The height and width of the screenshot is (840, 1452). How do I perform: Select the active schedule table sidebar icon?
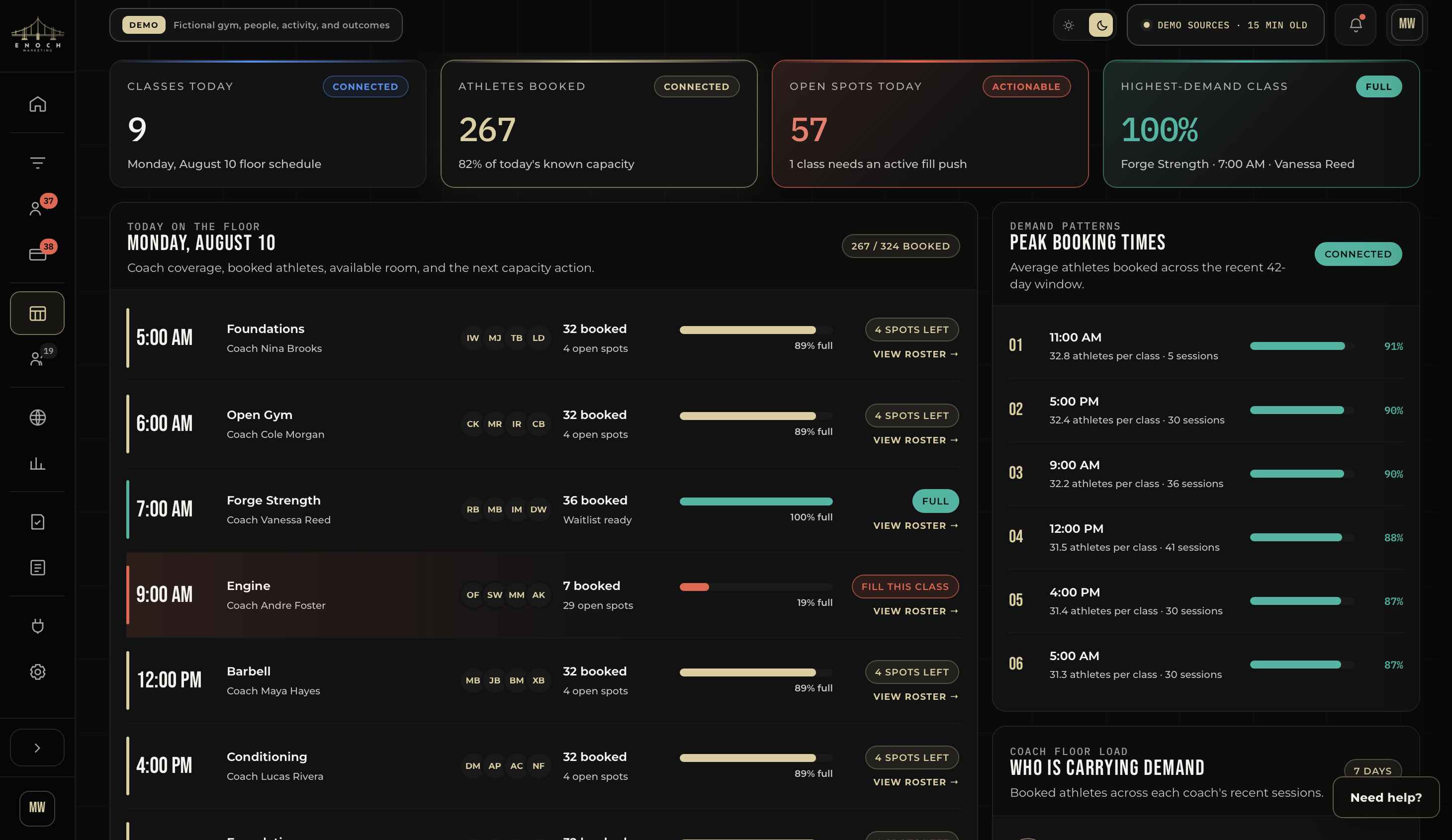(x=37, y=314)
